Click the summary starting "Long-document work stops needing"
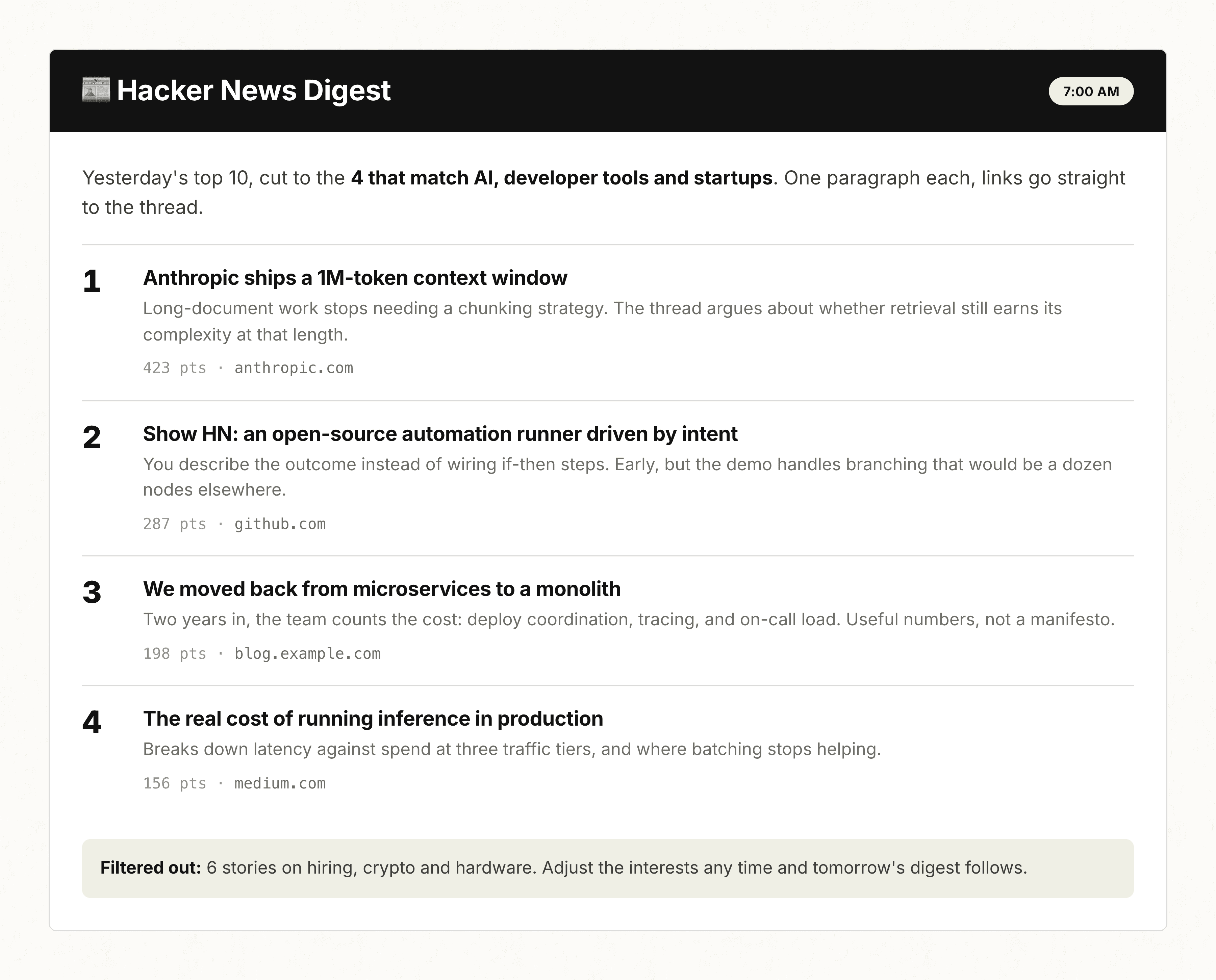This screenshot has width=1216, height=980. (602, 321)
